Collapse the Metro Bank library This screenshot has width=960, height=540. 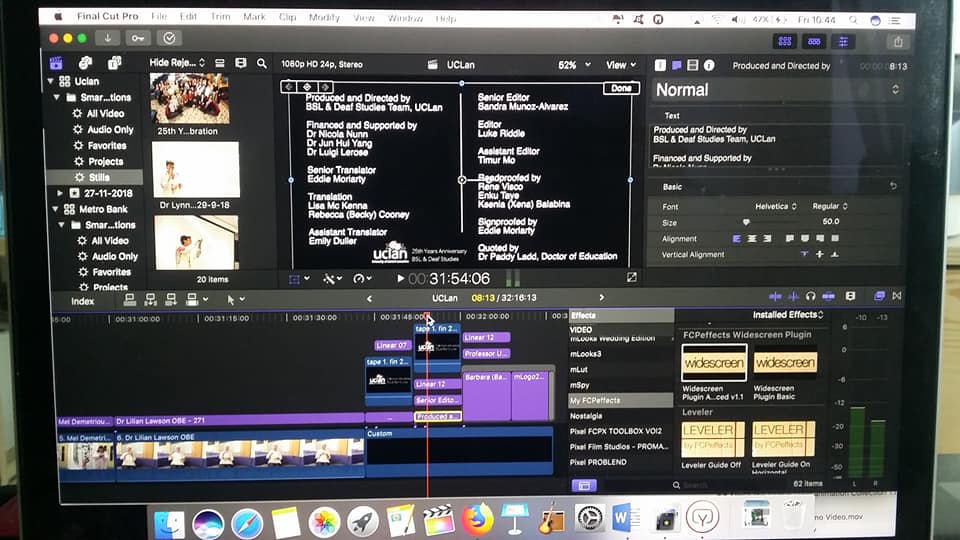[x=56, y=209]
